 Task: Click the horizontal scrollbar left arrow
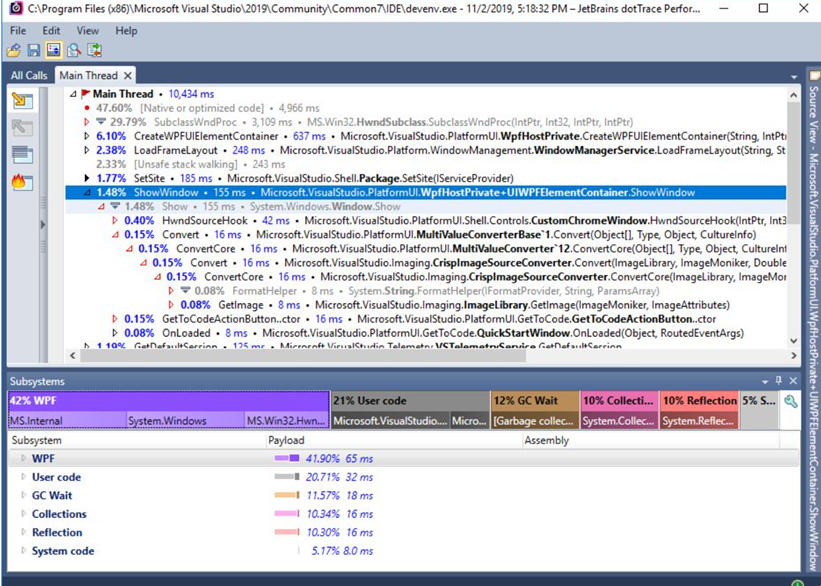[73, 356]
